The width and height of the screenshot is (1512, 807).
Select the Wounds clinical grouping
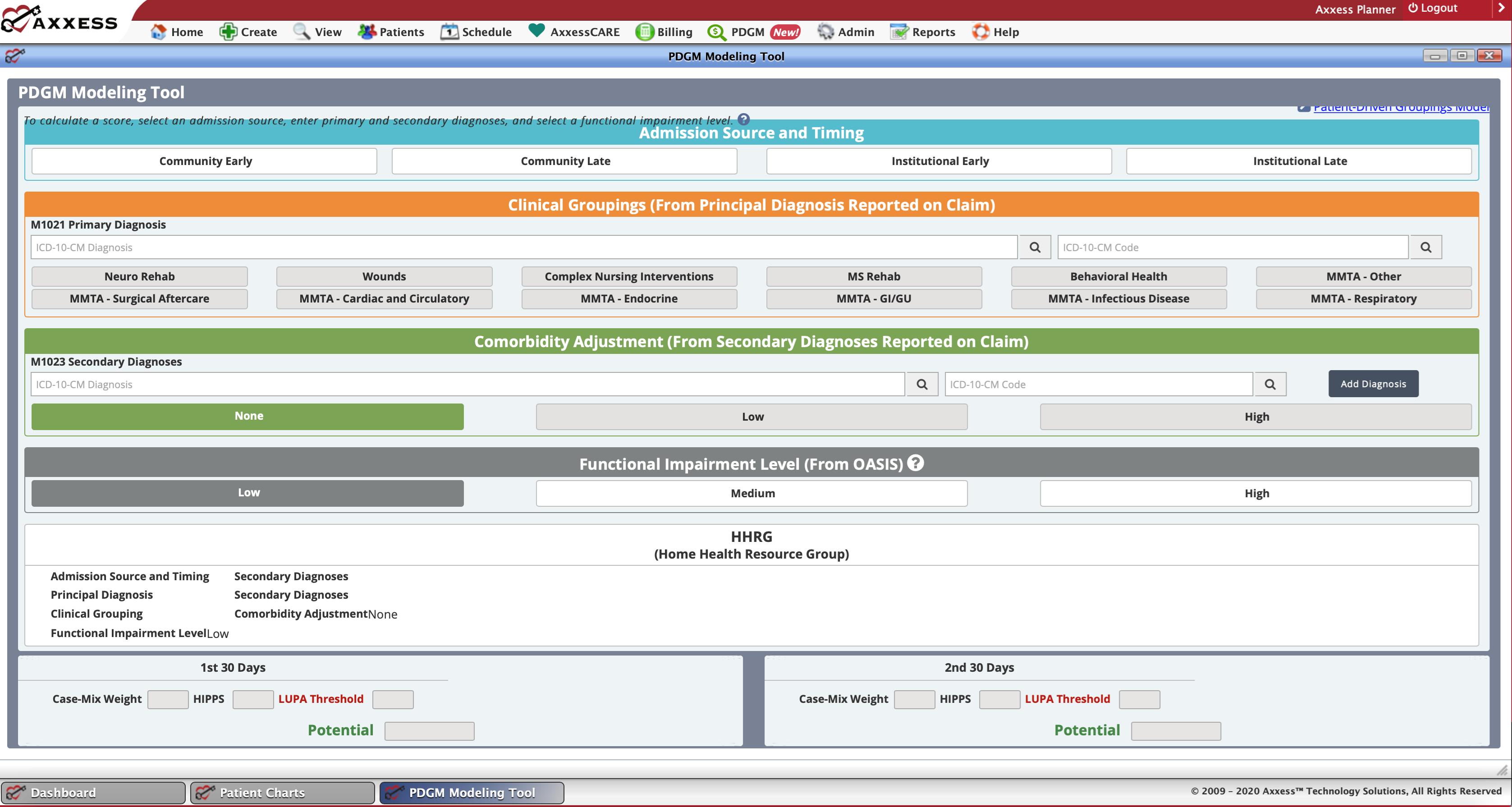point(384,276)
